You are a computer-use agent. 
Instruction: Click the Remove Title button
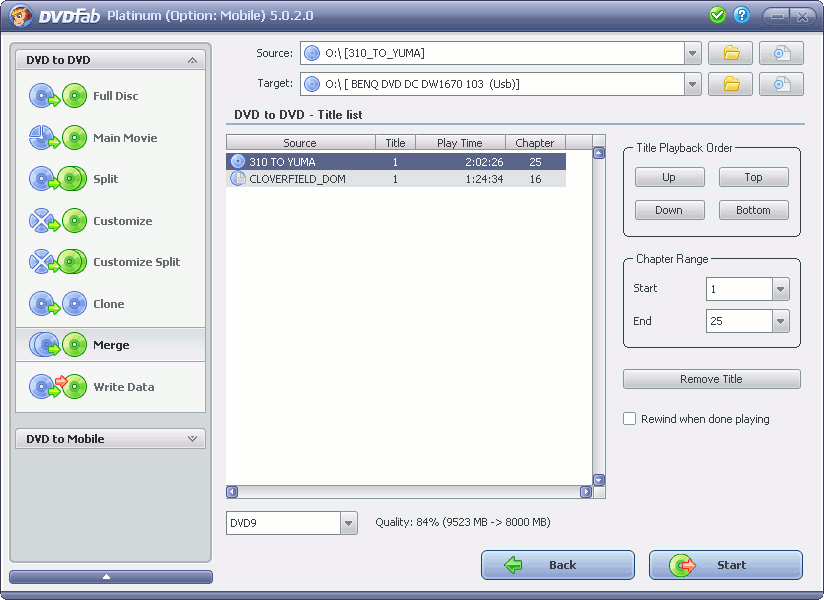(712, 379)
